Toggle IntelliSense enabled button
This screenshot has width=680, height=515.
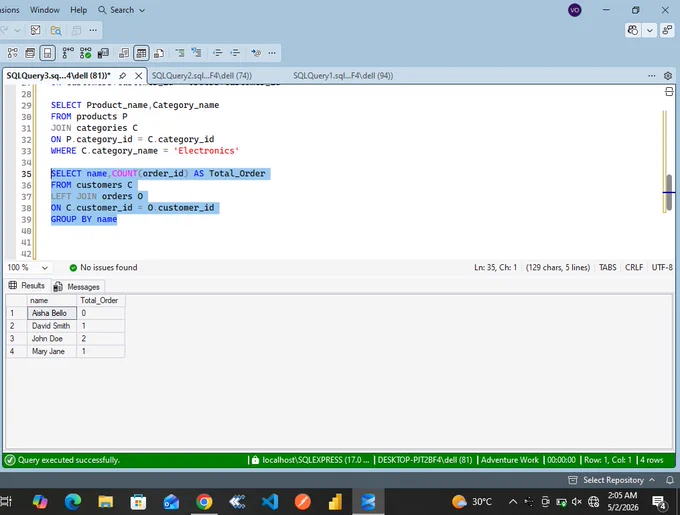[x=47, y=53]
